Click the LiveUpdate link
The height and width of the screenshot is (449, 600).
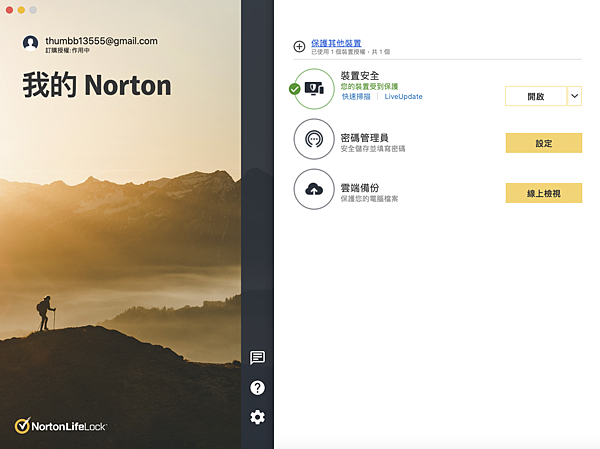(x=403, y=96)
